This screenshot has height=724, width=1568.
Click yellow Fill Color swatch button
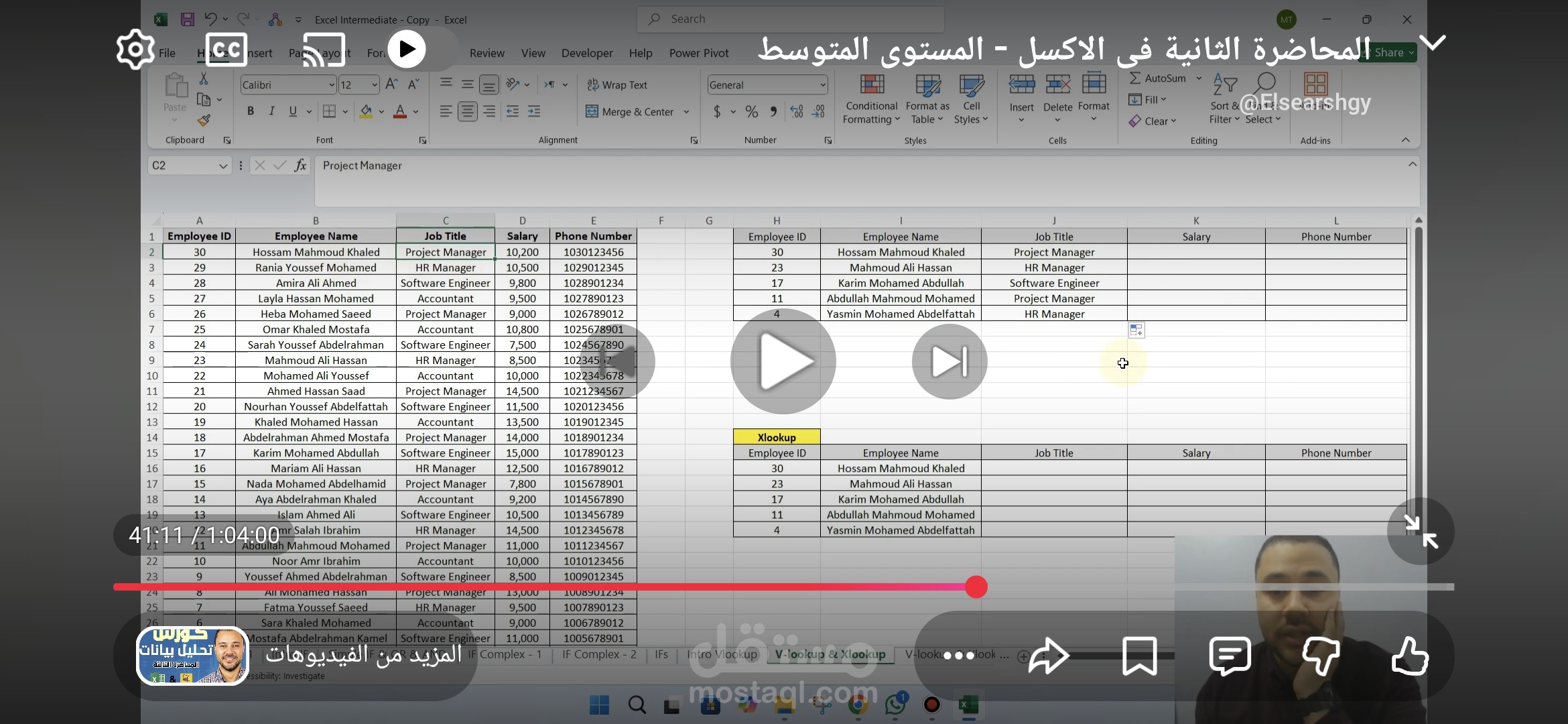366,111
